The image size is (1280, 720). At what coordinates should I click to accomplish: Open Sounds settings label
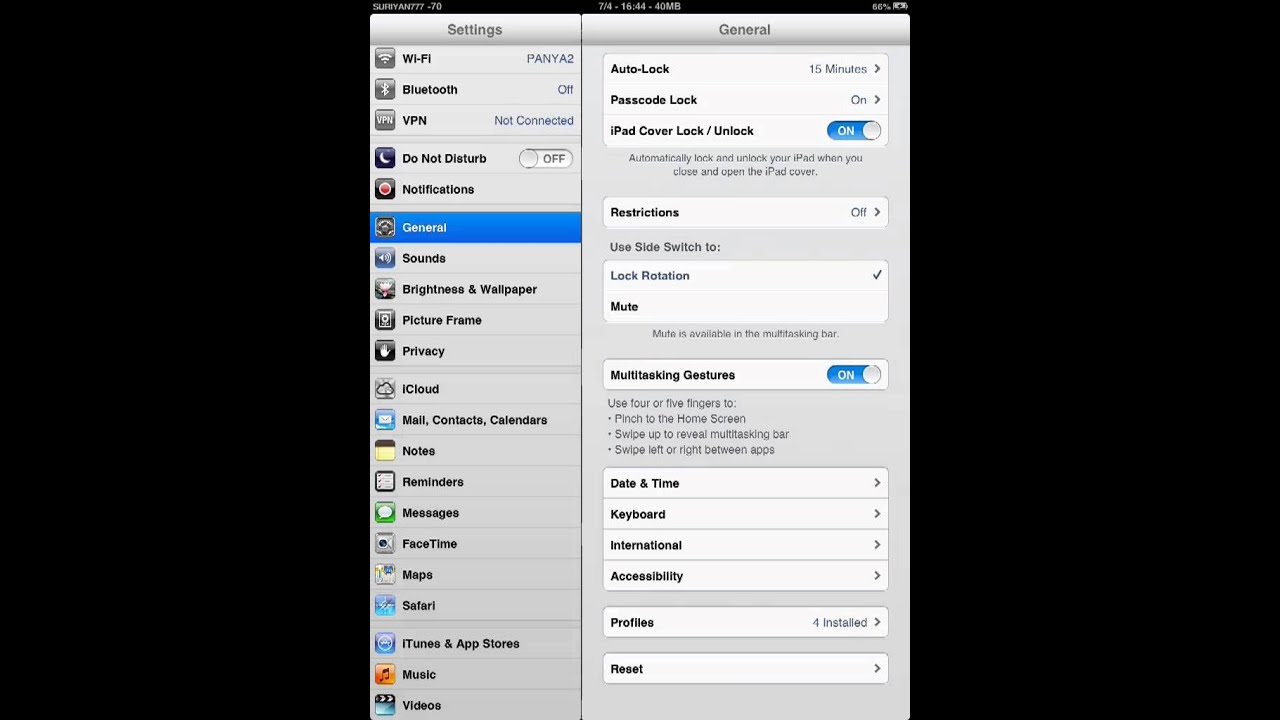[x=424, y=259]
